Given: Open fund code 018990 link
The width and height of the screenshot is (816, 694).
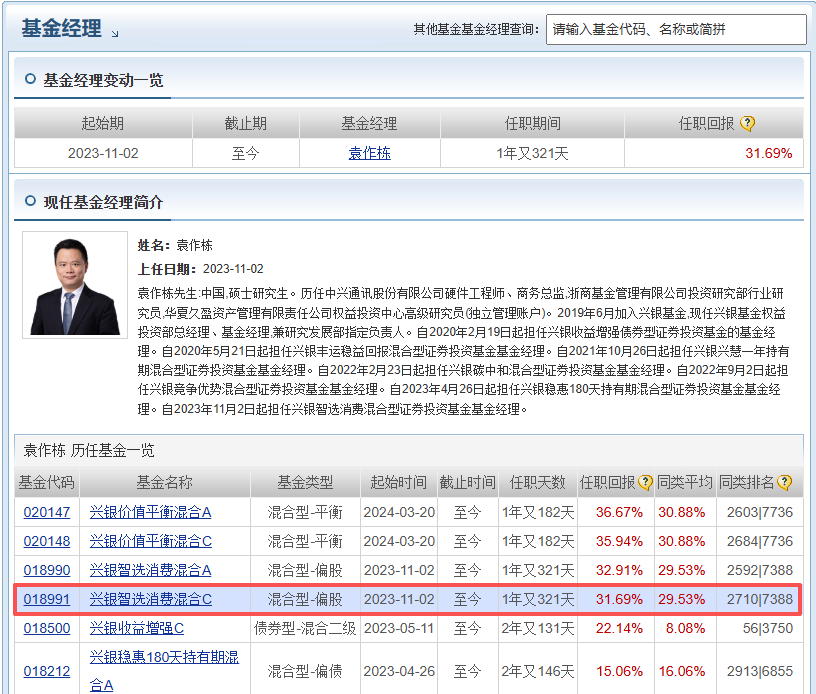Looking at the screenshot, I should 47,571.
